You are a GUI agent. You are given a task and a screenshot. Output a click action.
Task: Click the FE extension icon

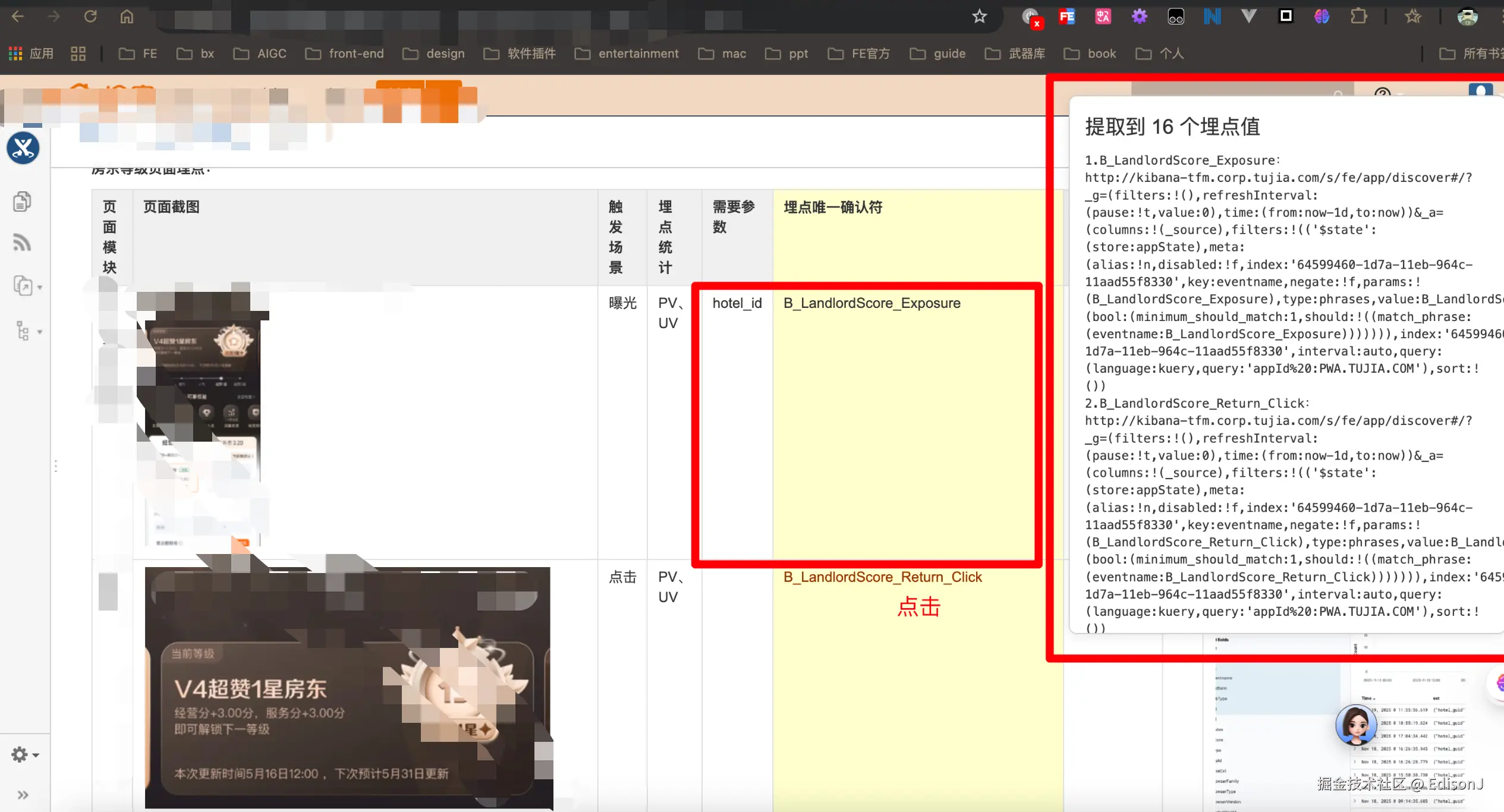[1066, 17]
